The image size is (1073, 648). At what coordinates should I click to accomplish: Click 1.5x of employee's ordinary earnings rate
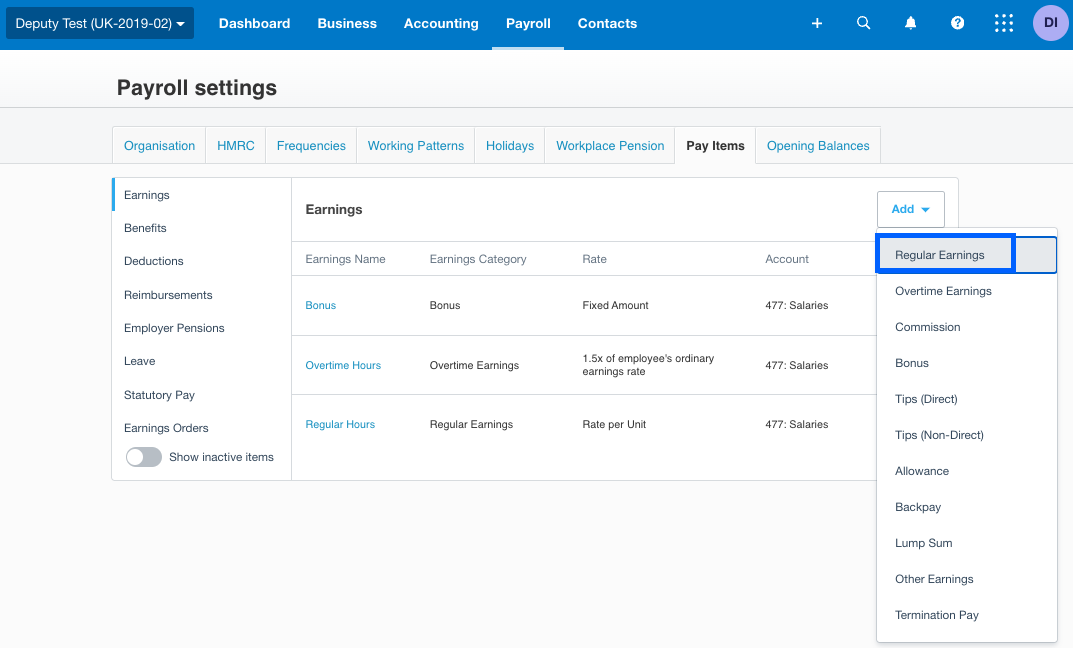pos(648,365)
